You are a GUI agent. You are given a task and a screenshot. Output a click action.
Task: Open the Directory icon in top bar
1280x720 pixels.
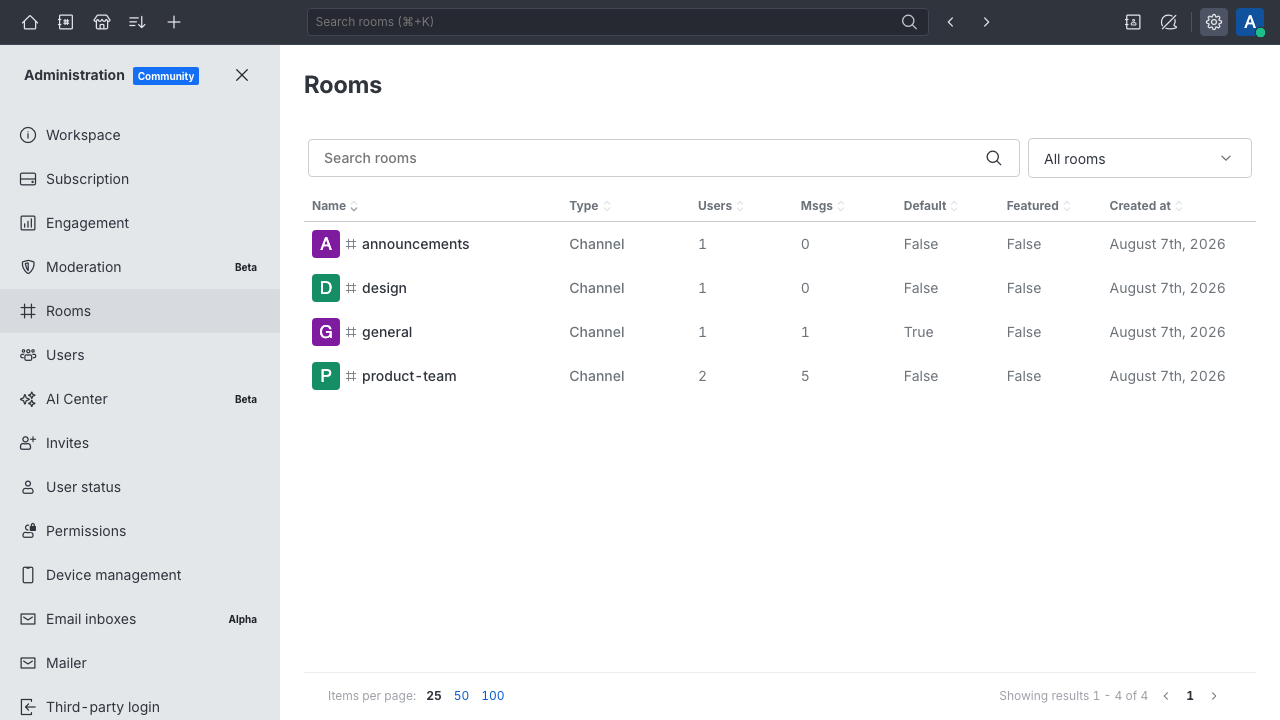[x=66, y=22]
